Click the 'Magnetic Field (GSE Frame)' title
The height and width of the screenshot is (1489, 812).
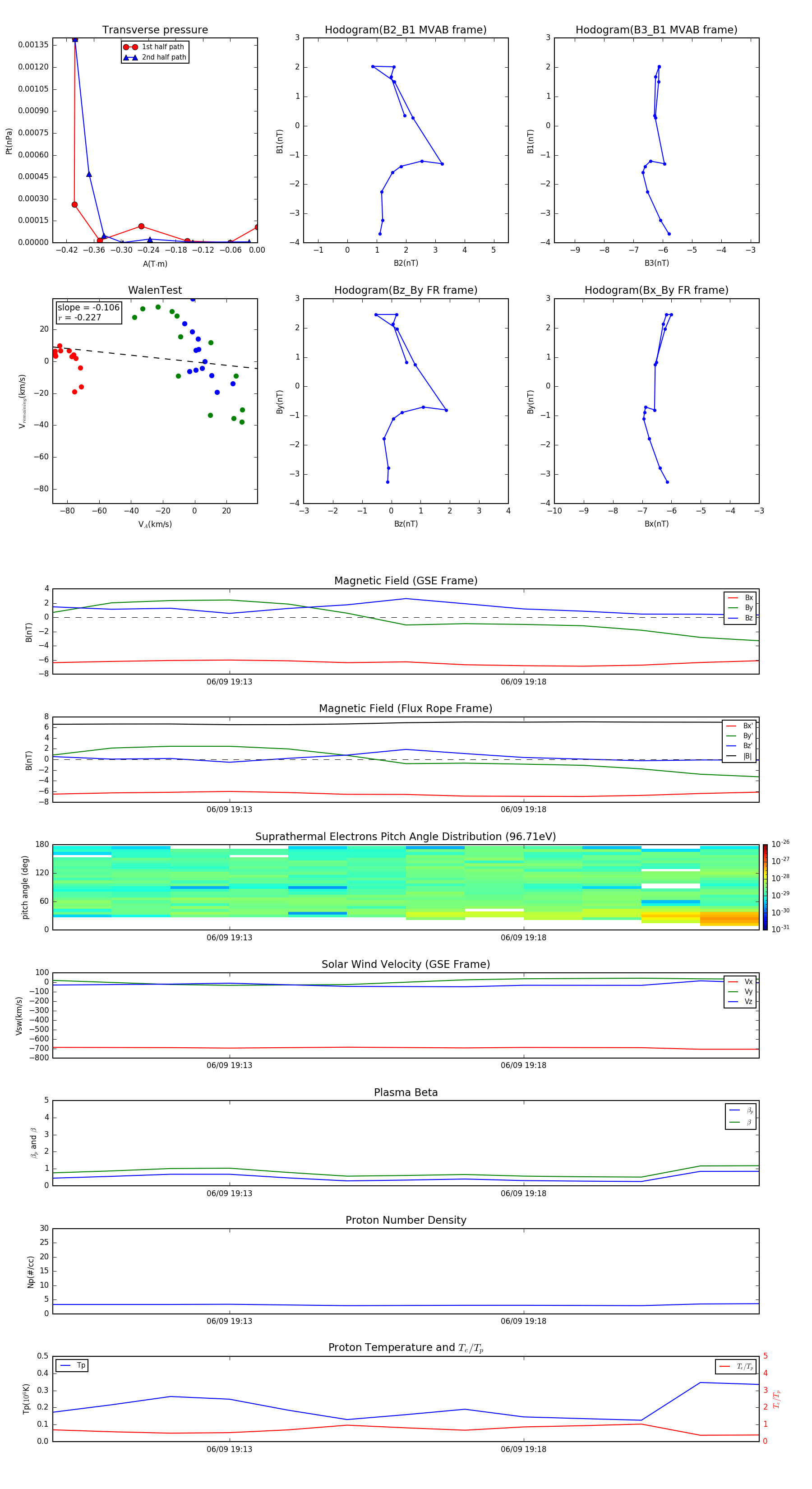click(406, 581)
